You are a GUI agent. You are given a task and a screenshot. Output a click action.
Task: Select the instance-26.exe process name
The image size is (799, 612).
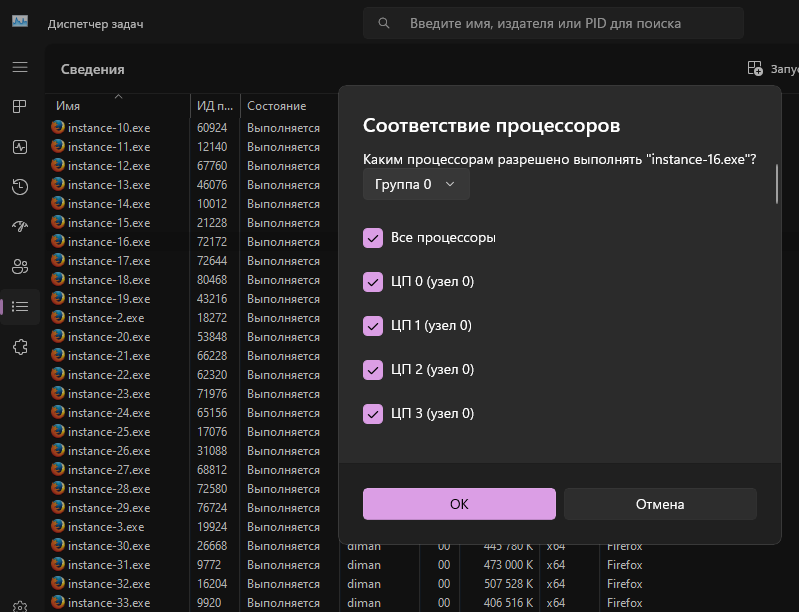[x=109, y=451]
